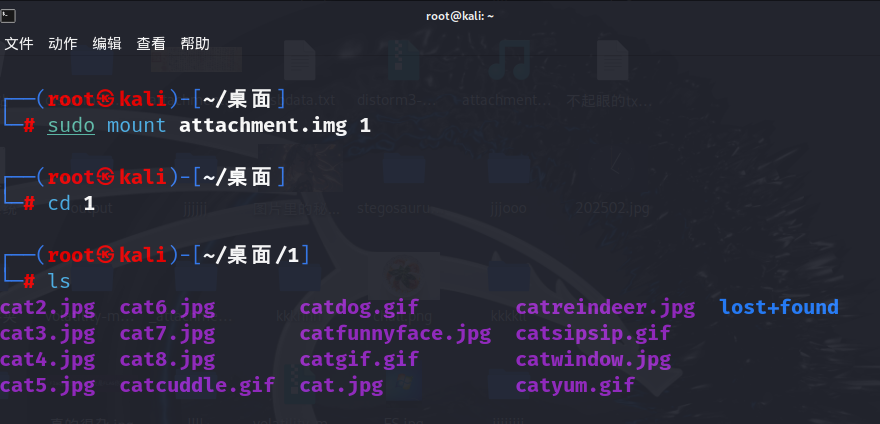Screen dimensions: 880x424
Task: Open the 动作 menu
Action: pyautogui.click(x=63, y=44)
